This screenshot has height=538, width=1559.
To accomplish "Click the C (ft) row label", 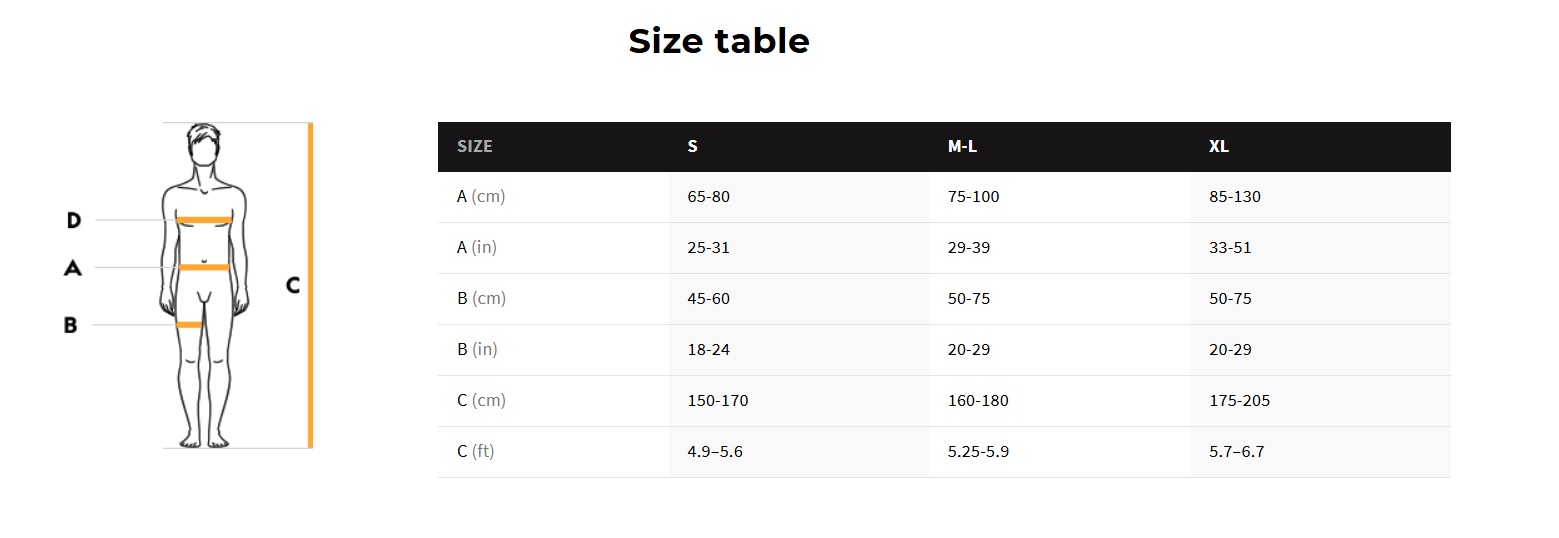I will tap(476, 452).
